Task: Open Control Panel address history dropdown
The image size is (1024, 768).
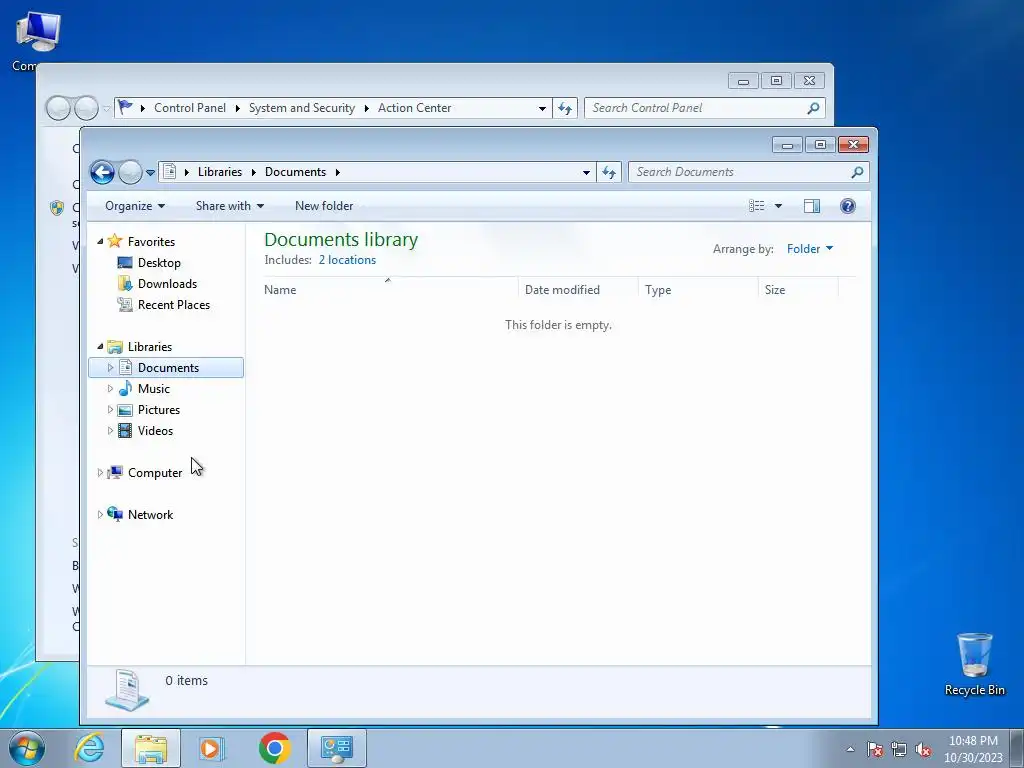Action: click(x=542, y=108)
